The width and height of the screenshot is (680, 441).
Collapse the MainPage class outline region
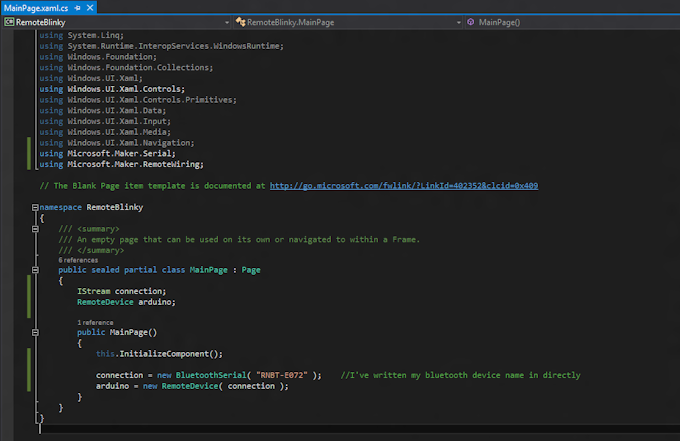[35, 270]
